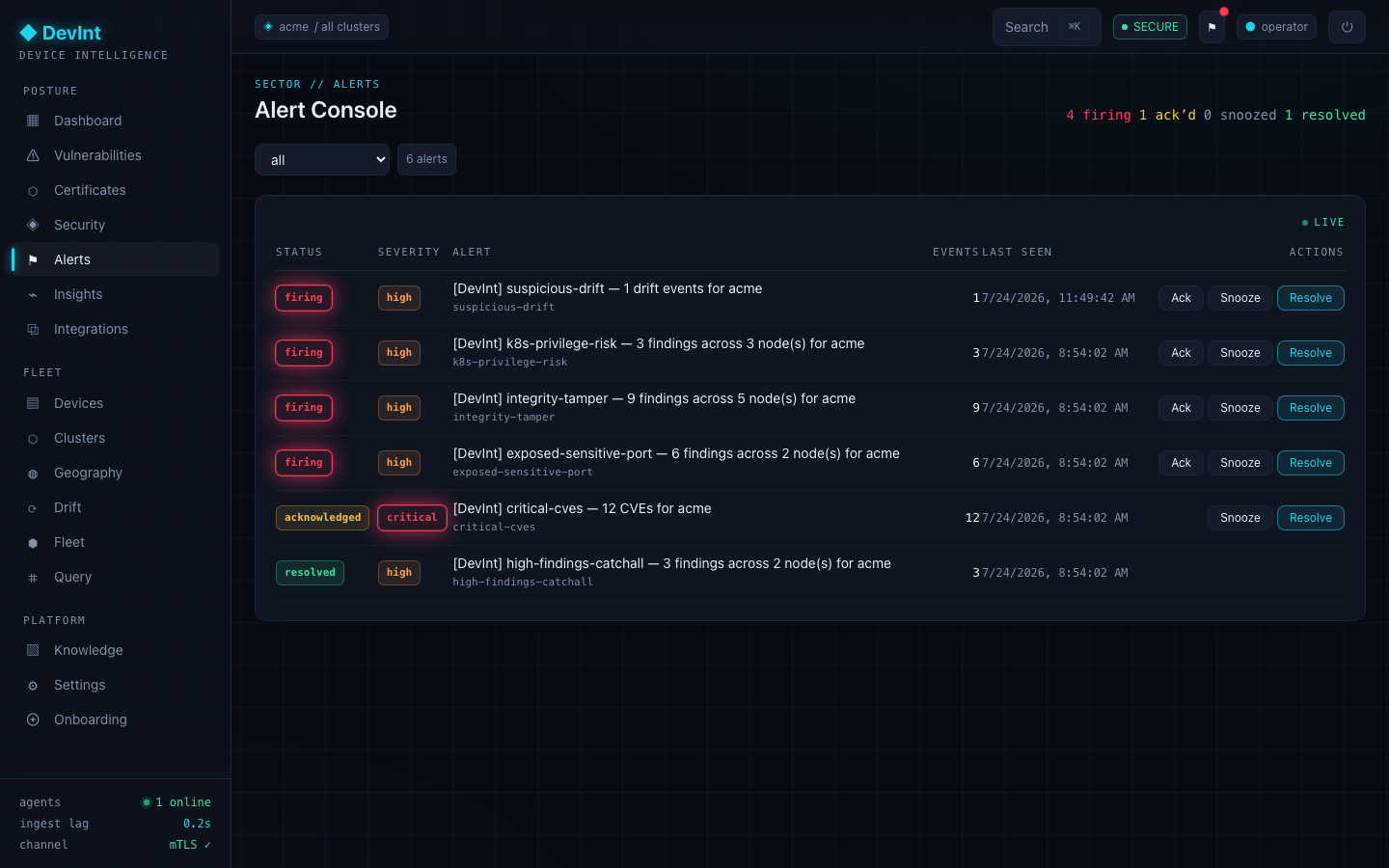Click the SECURE status badge
1389x868 pixels.
[1150, 27]
